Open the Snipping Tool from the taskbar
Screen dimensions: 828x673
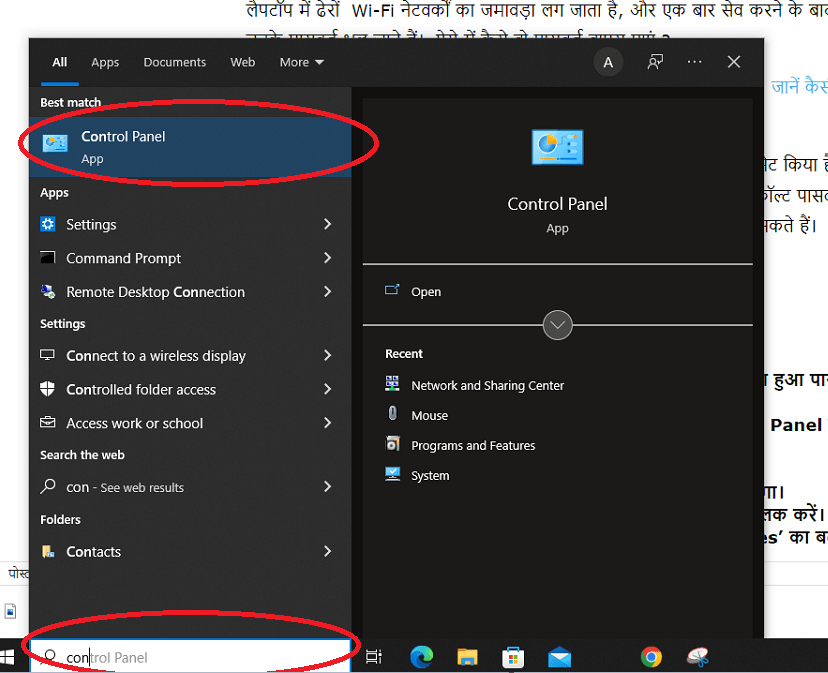tap(698, 657)
